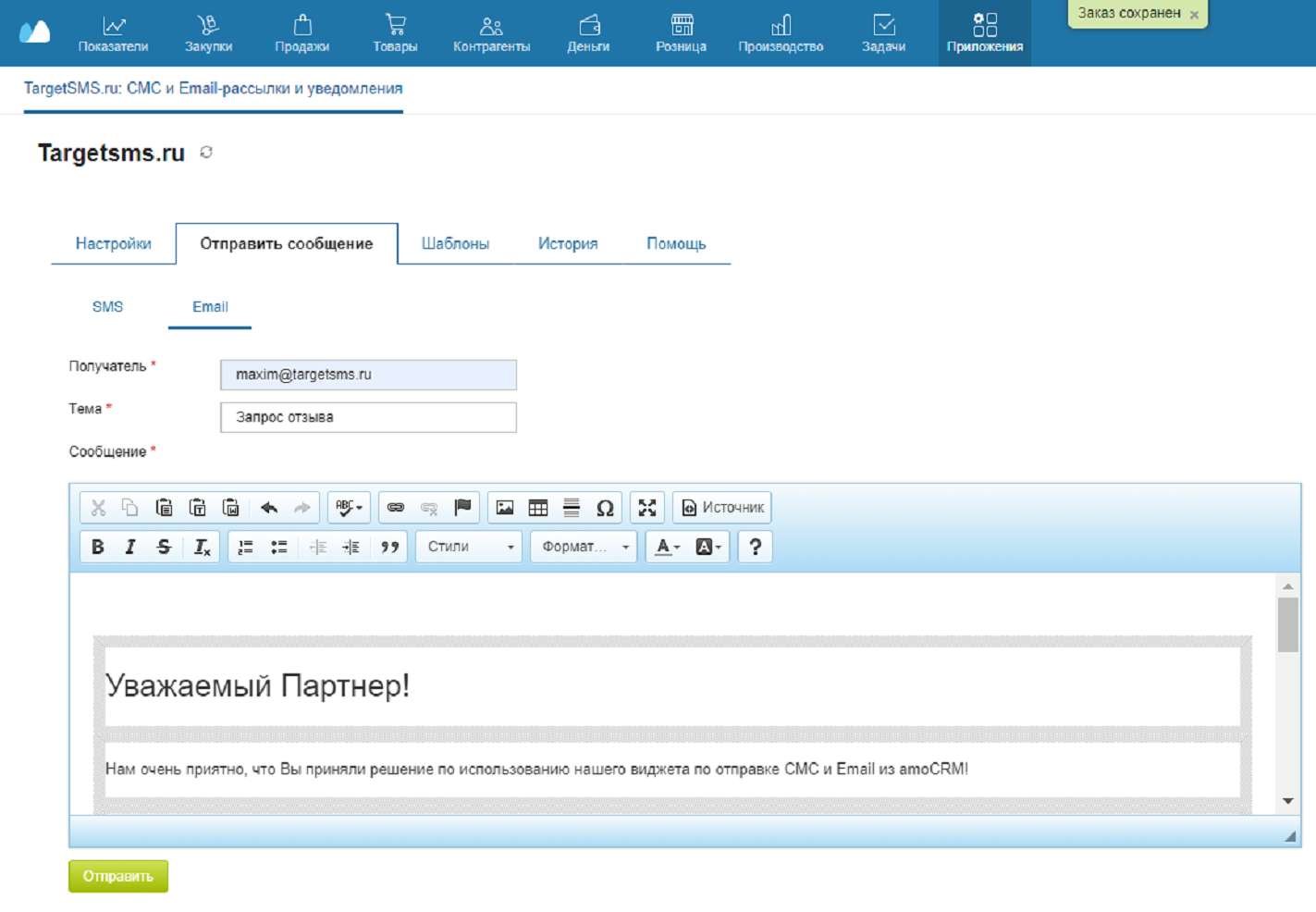Open Контрагенты in the top navigation
Image resolution: width=1316 pixels, height=912 pixels.
coord(491,33)
